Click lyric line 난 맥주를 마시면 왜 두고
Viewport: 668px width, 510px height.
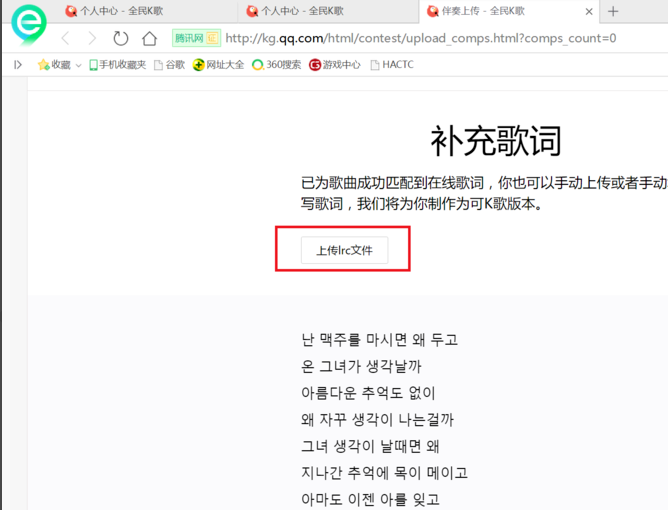point(380,340)
